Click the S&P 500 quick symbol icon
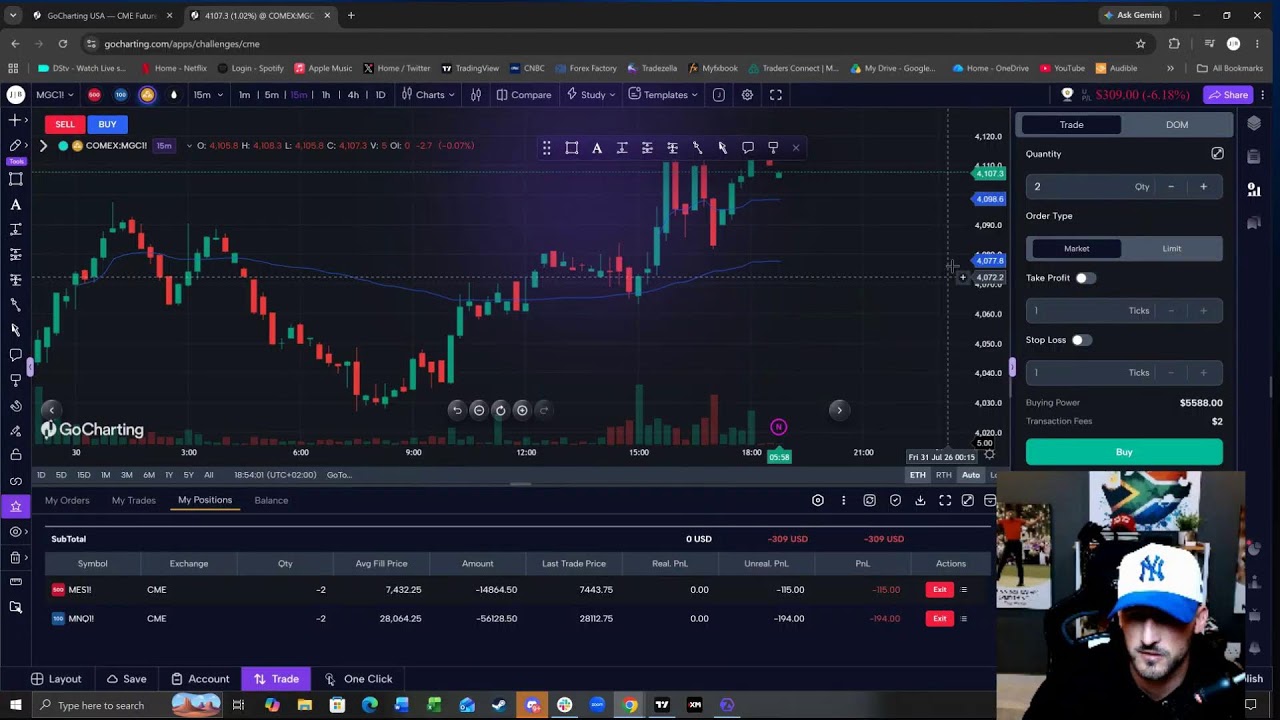 [95, 95]
